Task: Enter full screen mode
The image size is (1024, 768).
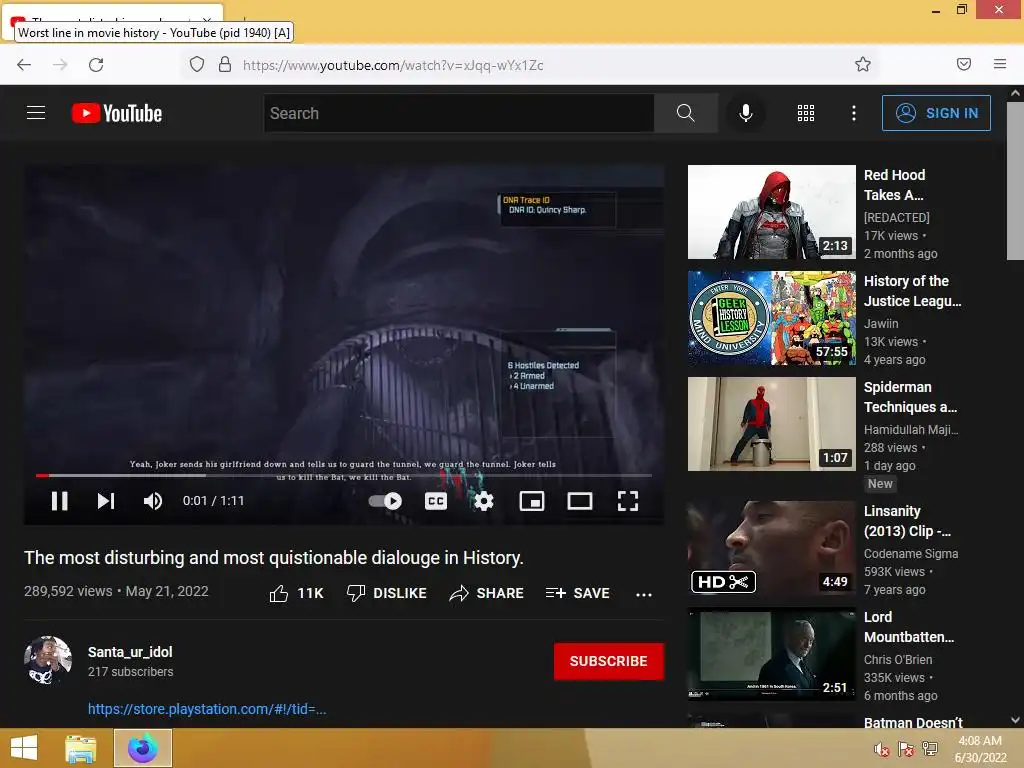Action: (628, 501)
